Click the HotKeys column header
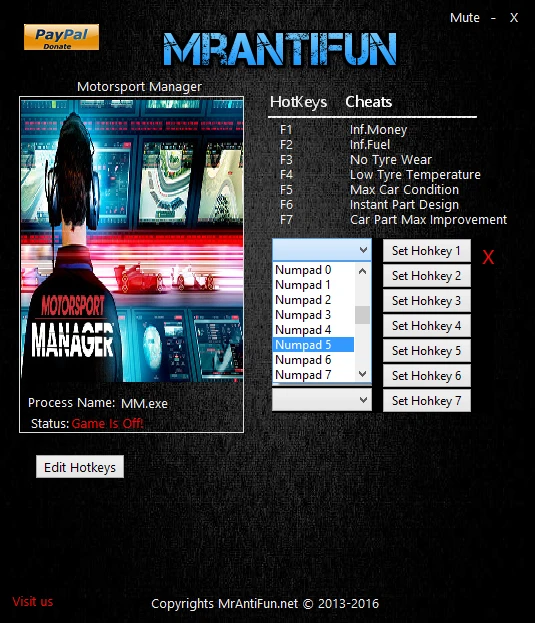The image size is (535, 623). click(x=298, y=102)
